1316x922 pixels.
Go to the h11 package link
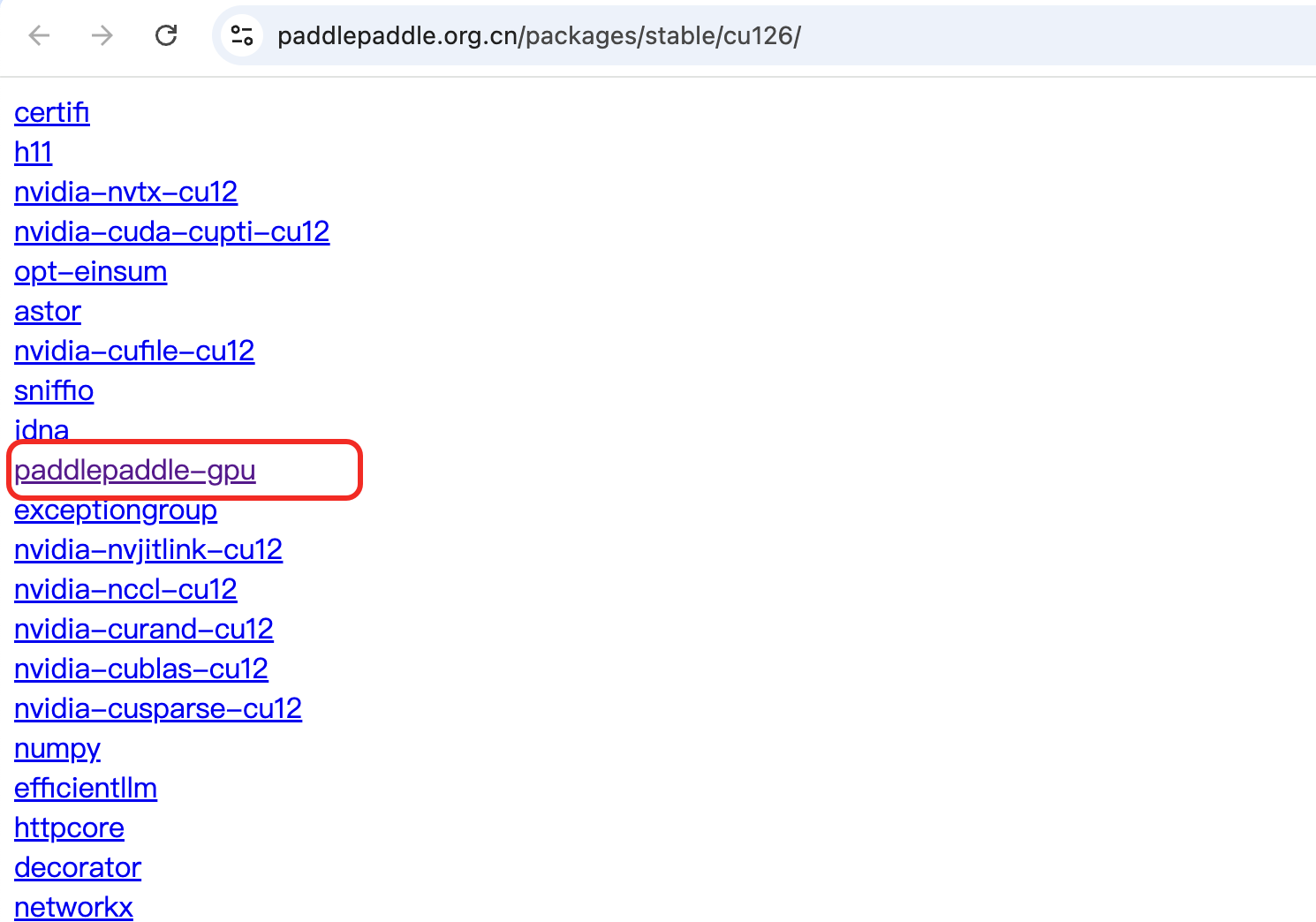coord(33,153)
